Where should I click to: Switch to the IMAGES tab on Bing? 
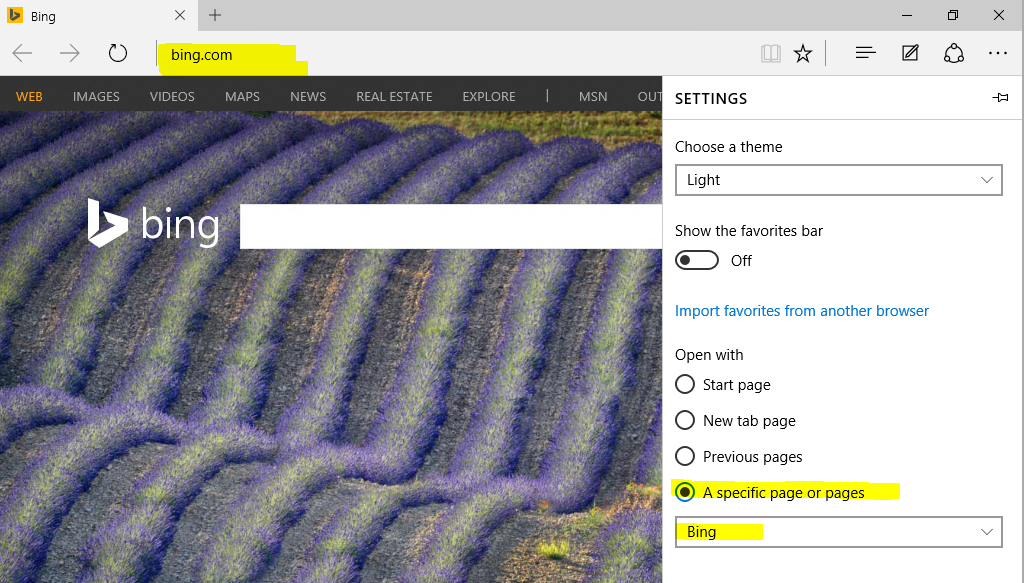click(96, 97)
